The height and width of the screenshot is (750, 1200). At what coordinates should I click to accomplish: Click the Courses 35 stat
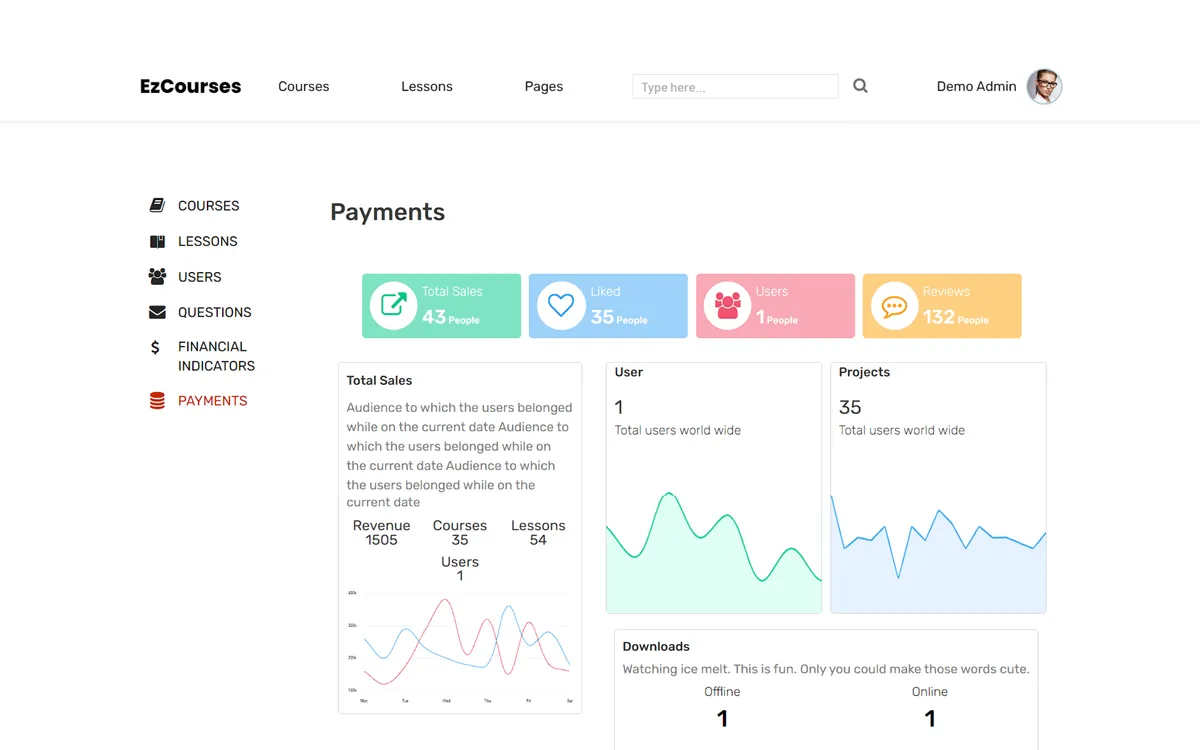coord(460,533)
